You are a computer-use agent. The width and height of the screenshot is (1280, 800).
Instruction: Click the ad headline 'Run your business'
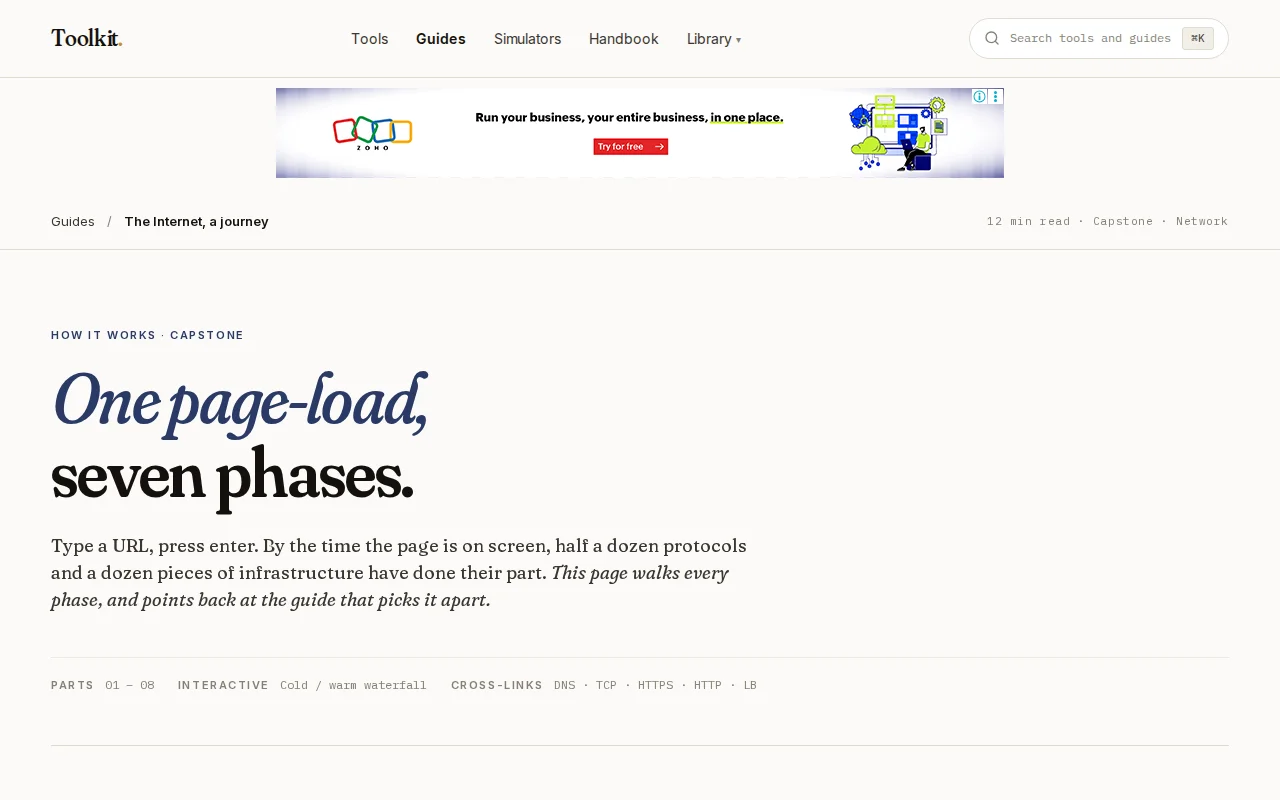pos(629,117)
